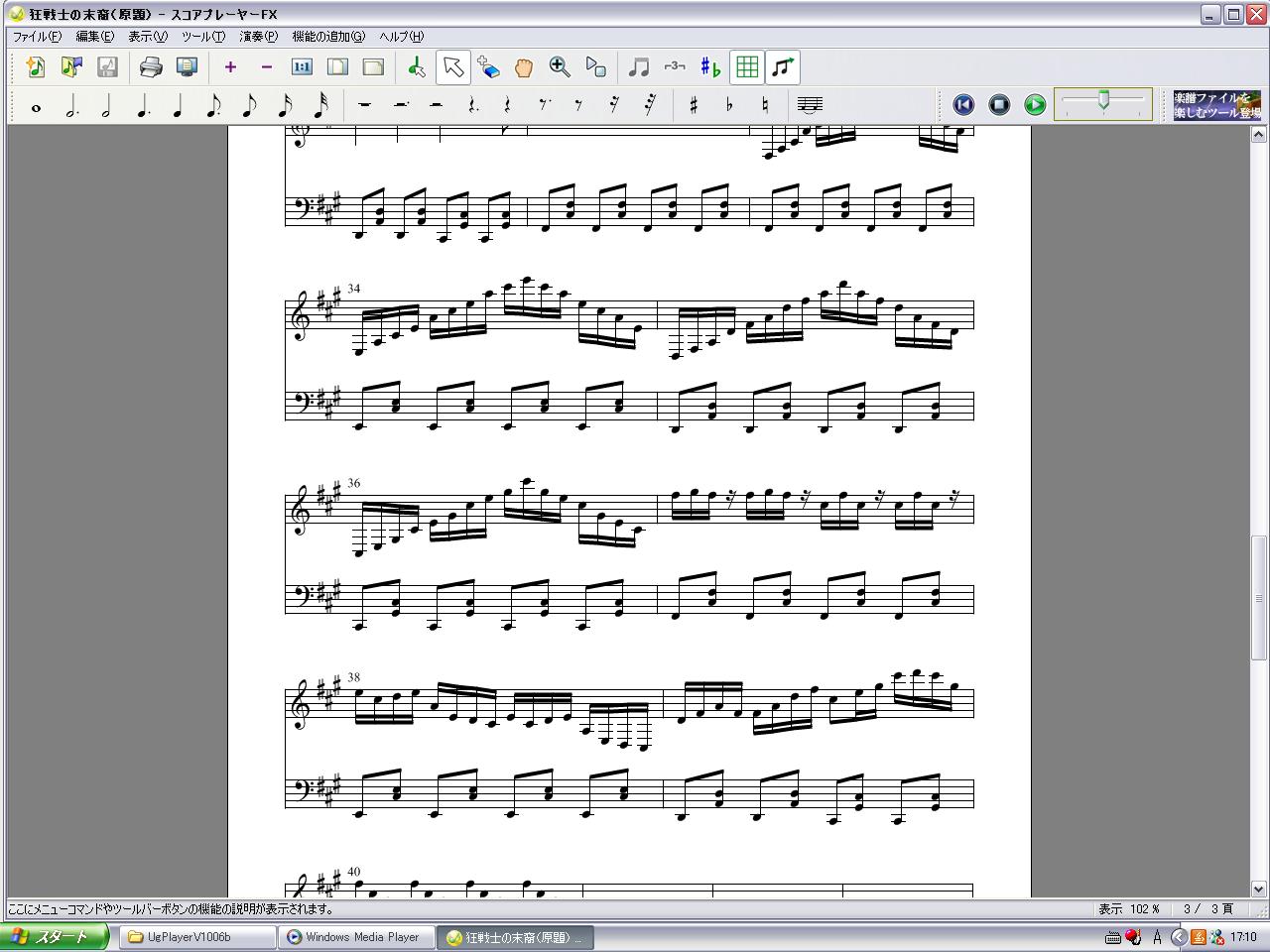Select the sixteenth note duration
The image size is (1270, 952).
(x=285, y=106)
